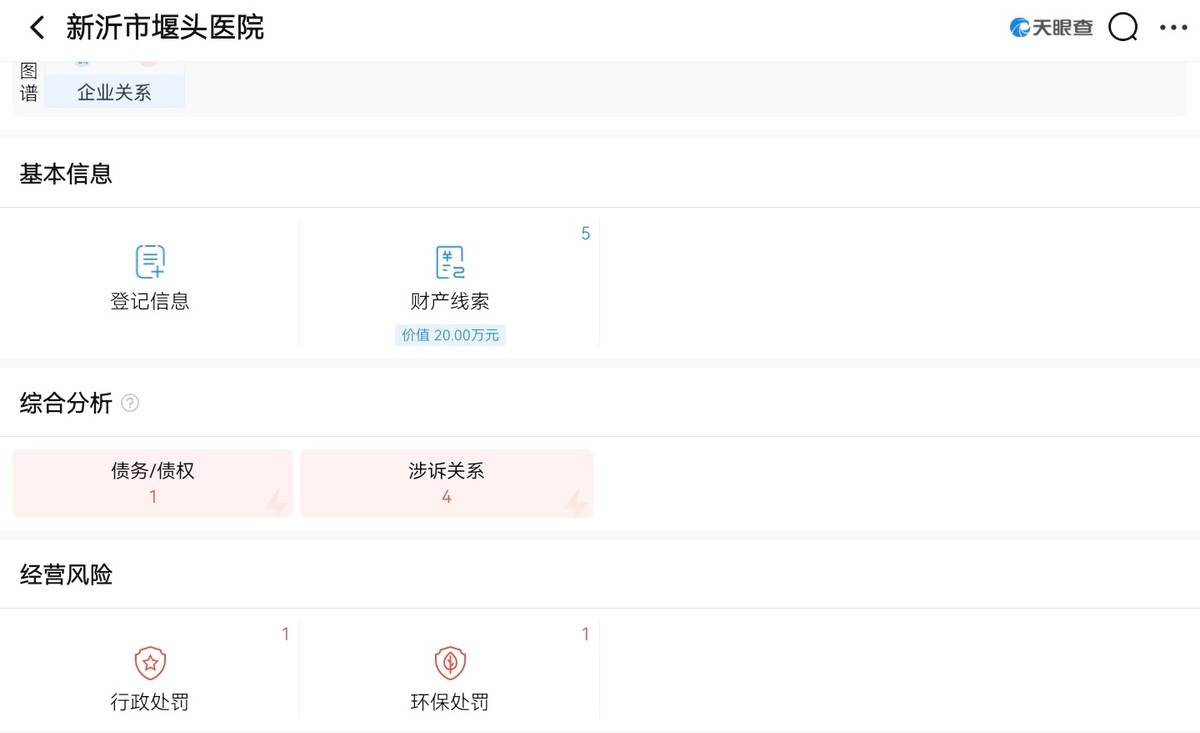This screenshot has width=1200, height=733.
Task: Click the red badge 1 on 行政处罚
Action: [285, 633]
